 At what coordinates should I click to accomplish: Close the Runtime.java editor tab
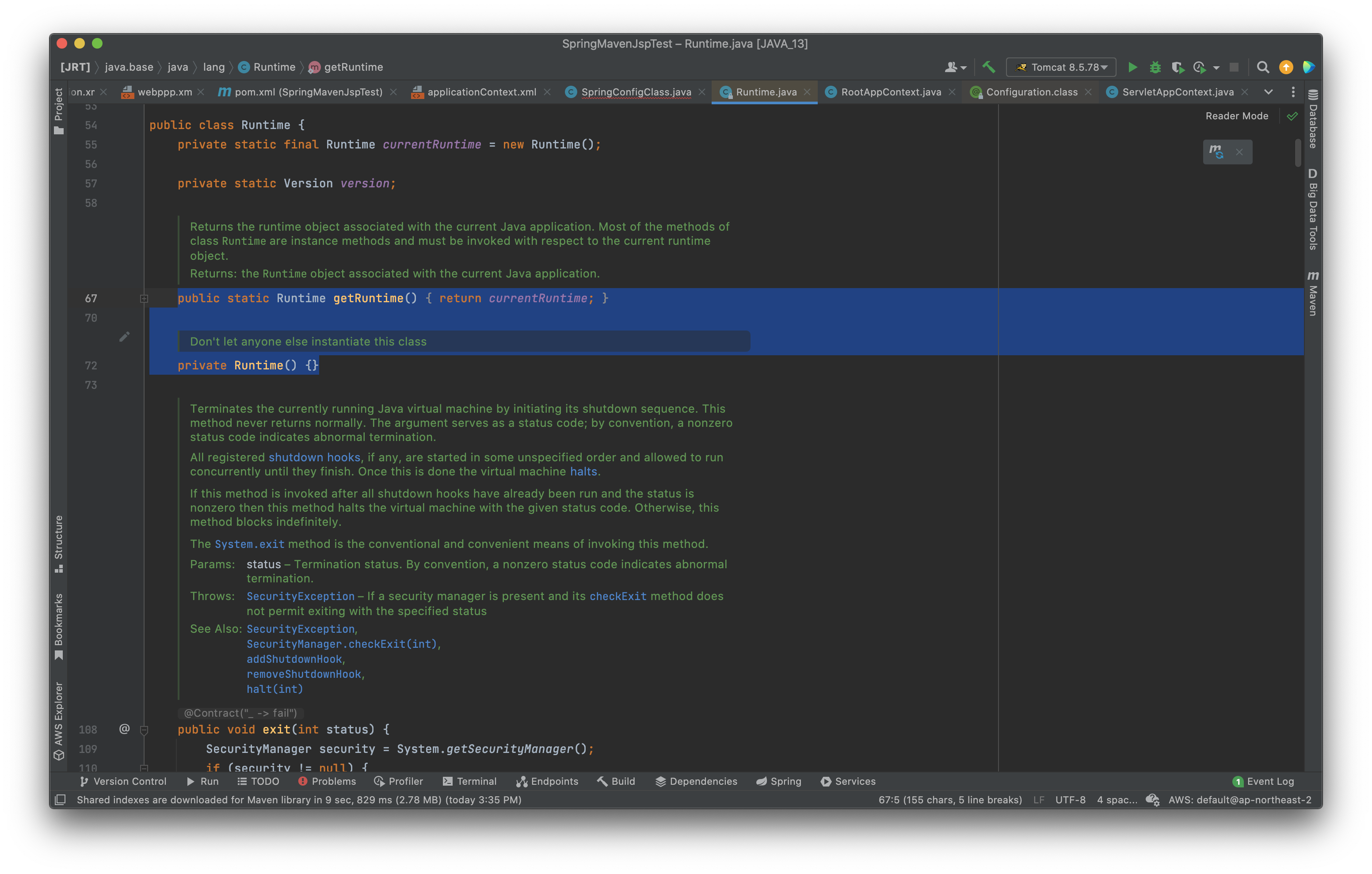[807, 92]
